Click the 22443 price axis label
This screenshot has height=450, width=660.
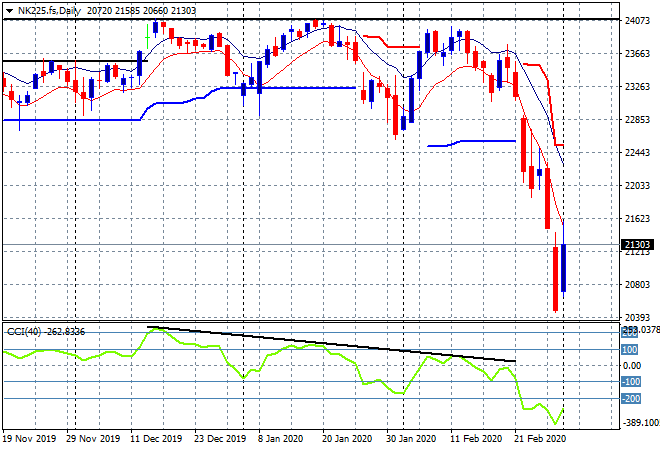[x=637, y=152]
